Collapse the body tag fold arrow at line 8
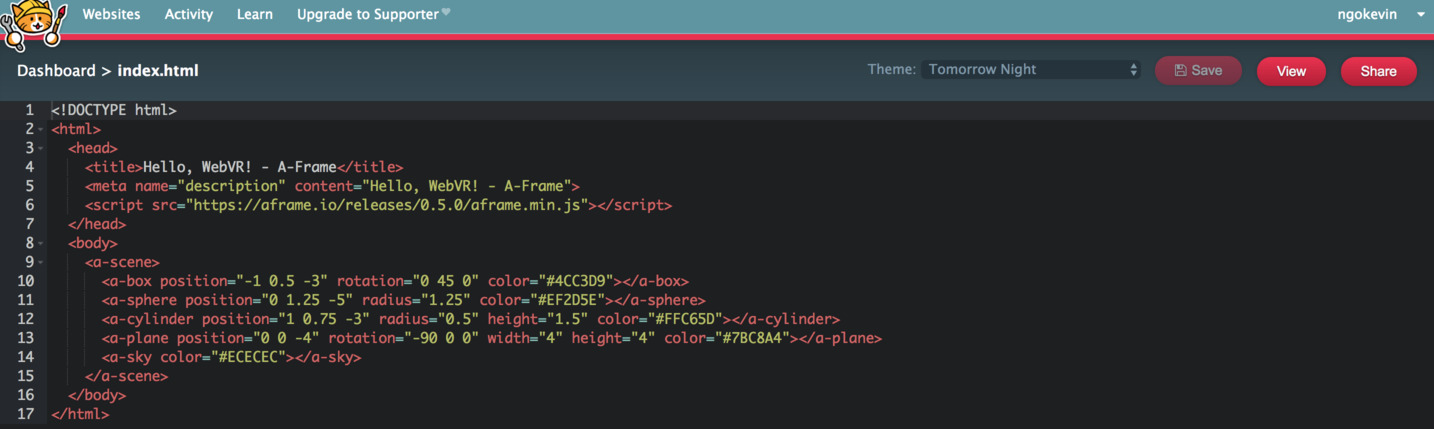The height and width of the screenshot is (429, 1434). [41, 243]
